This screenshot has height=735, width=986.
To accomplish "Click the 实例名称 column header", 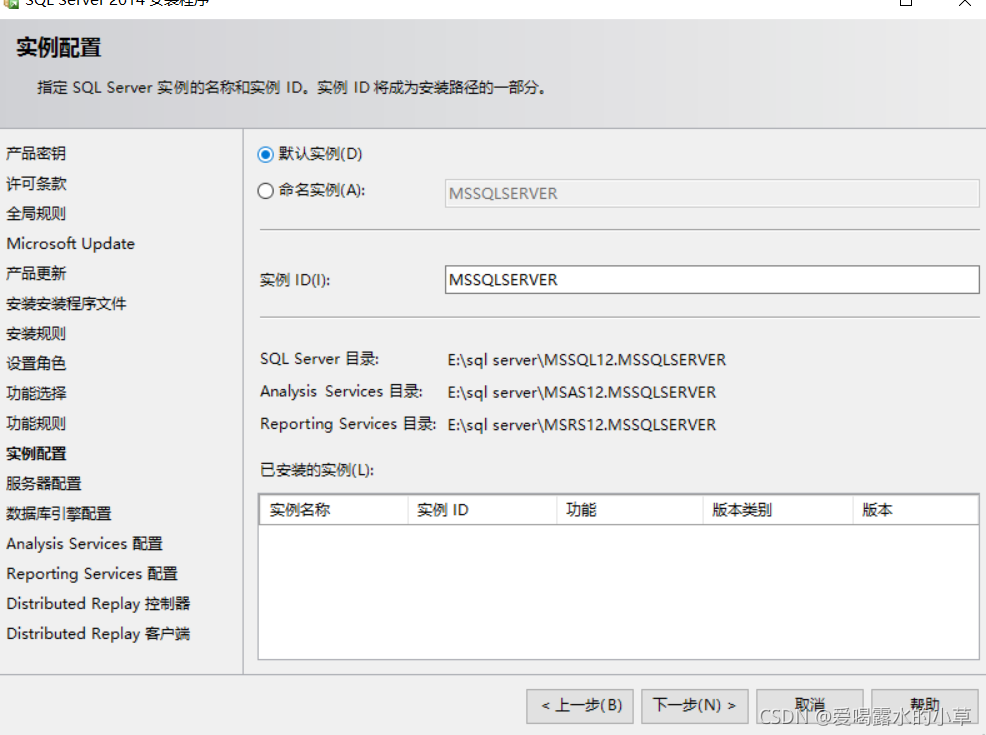I will point(333,510).
